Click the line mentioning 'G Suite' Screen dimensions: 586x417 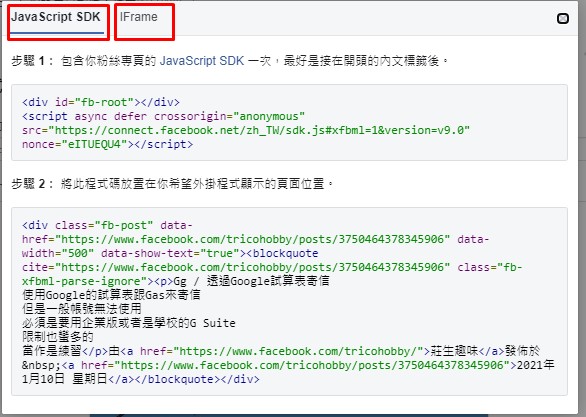click(x=129, y=323)
